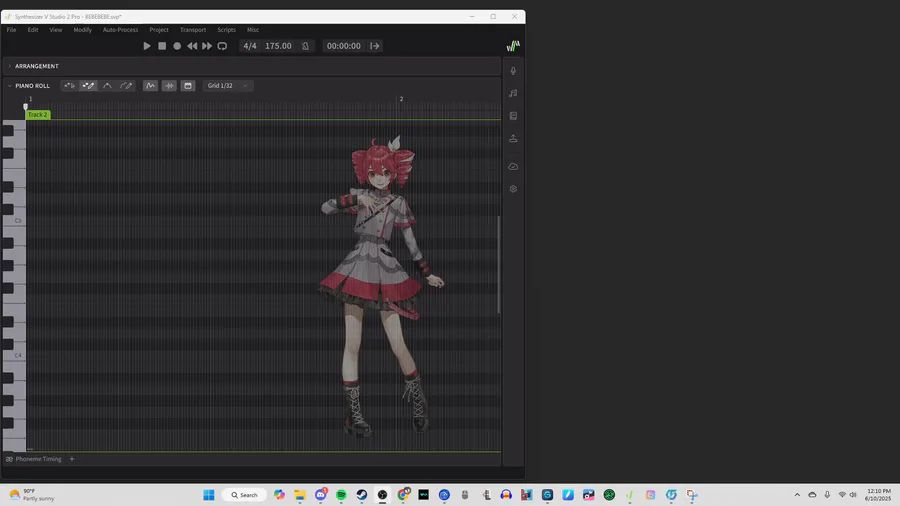The height and width of the screenshot is (506, 900).
Task: Show hidden system tray icons
Action: click(797, 495)
